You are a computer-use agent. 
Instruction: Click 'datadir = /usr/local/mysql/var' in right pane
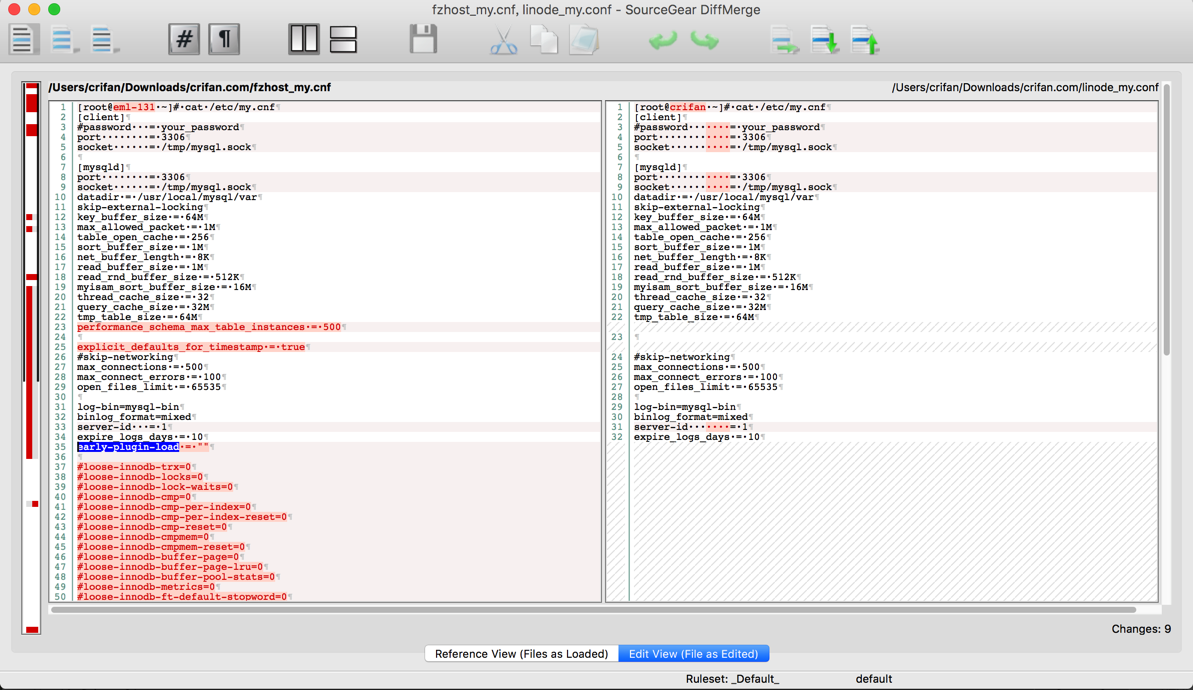coord(724,197)
